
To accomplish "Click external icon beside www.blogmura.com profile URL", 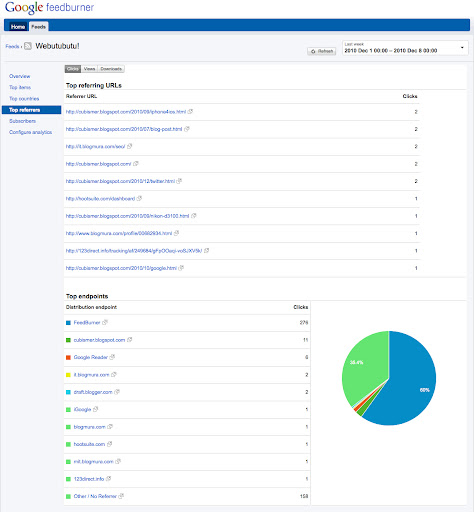I will 176,233.
